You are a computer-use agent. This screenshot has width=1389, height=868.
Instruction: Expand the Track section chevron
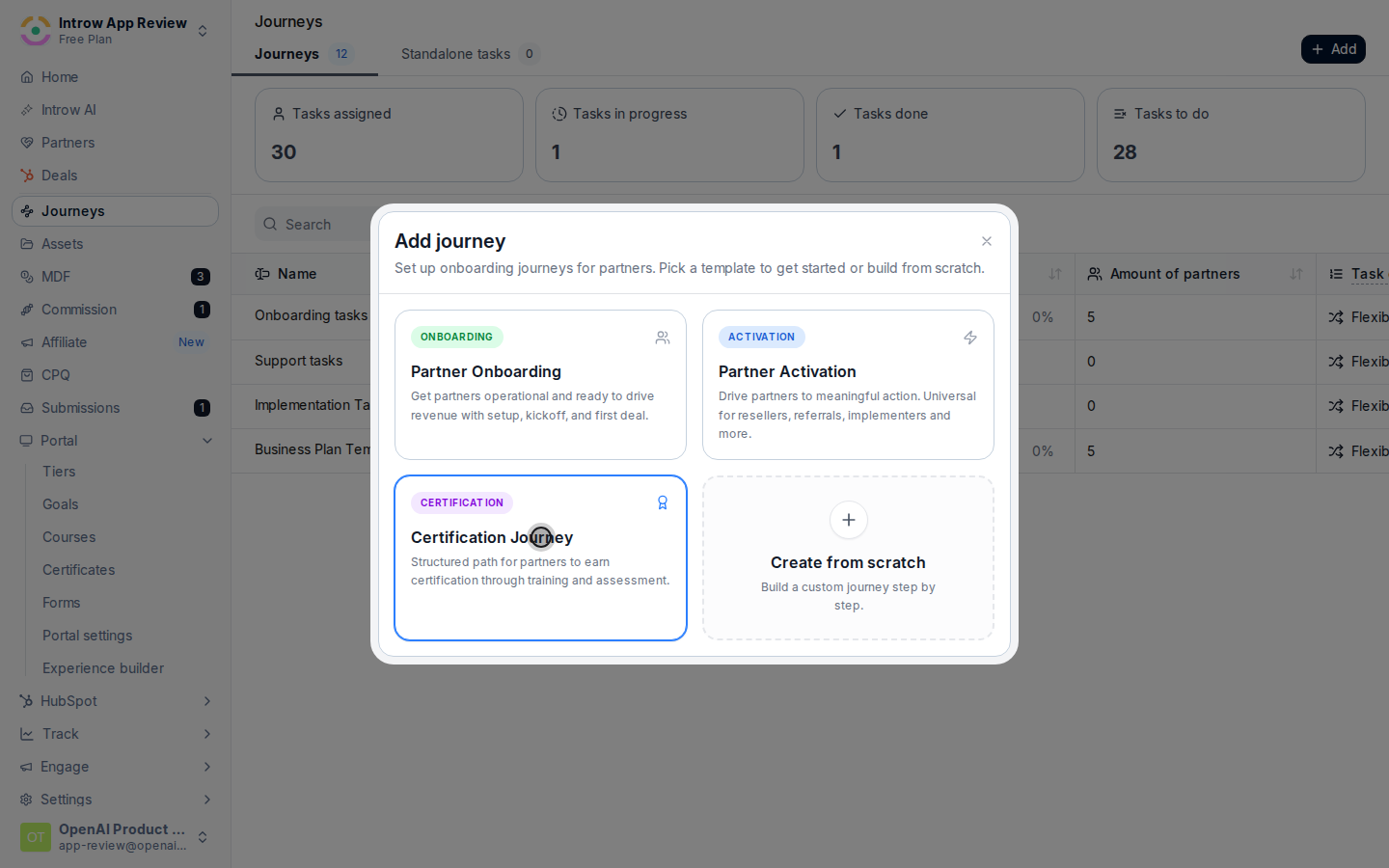coord(206,734)
